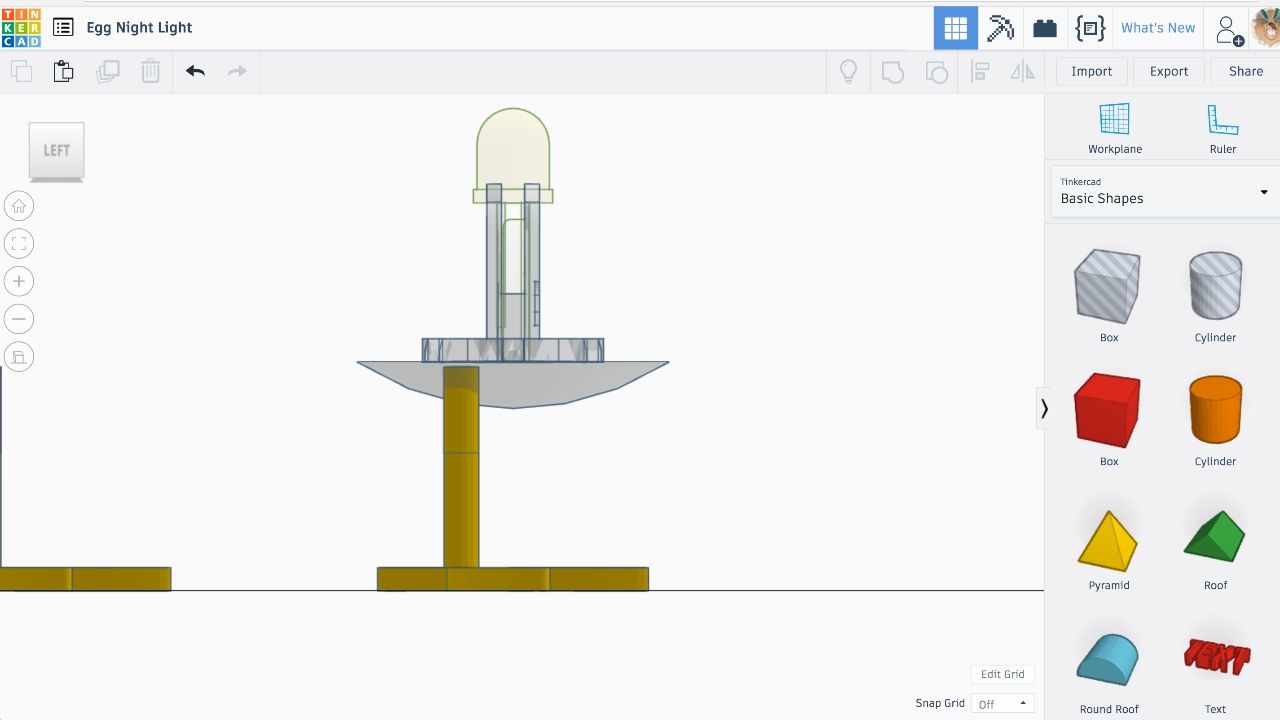Screen dimensions: 1280x720
Task: Click the Home view button
Action: tap(18, 206)
